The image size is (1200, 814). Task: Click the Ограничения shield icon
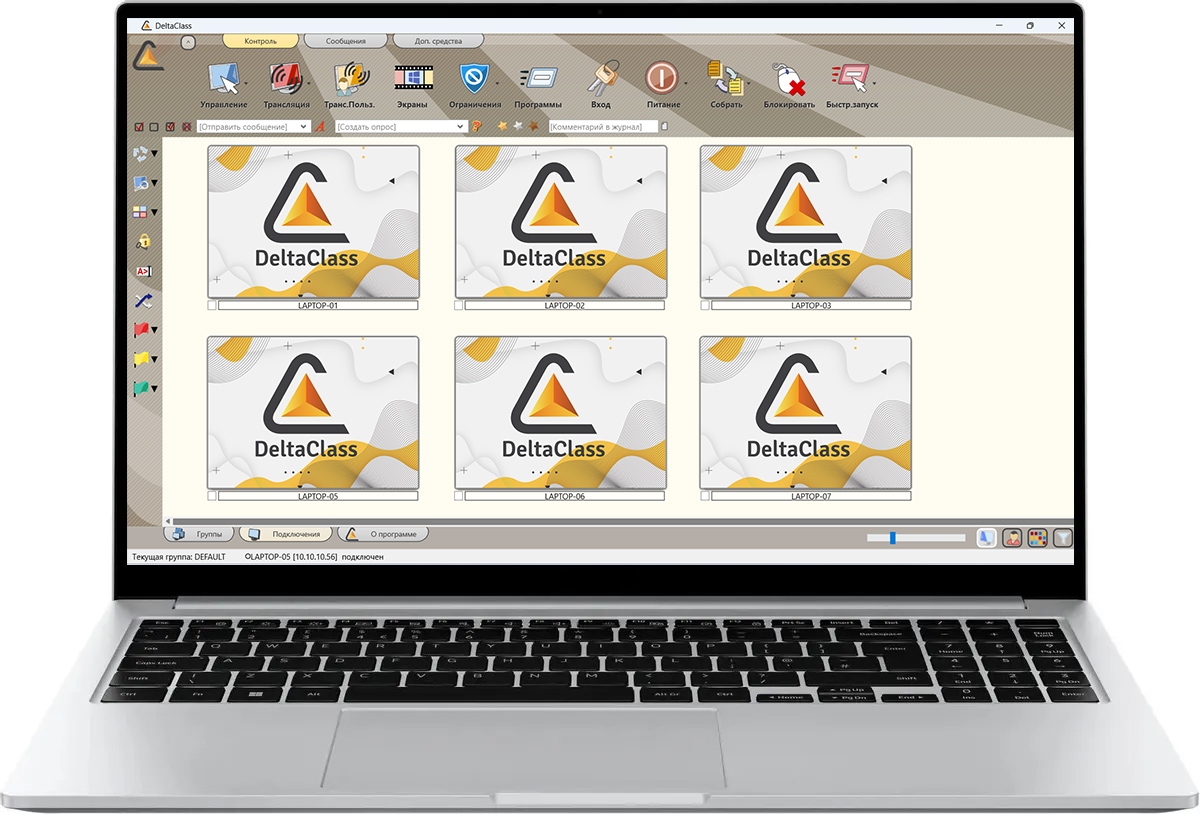(x=472, y=79)
